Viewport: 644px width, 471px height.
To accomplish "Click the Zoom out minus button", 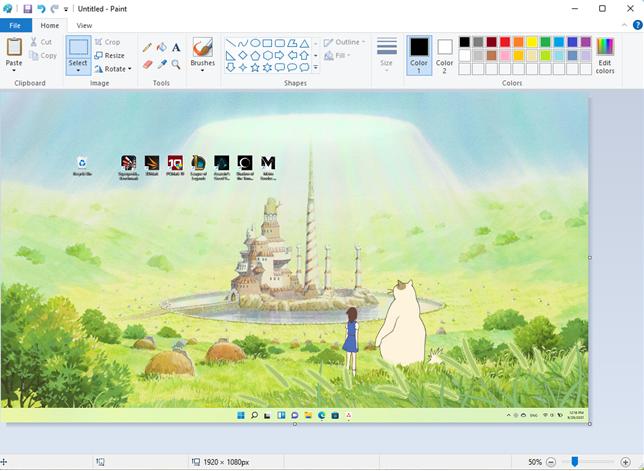I will 552,462.
